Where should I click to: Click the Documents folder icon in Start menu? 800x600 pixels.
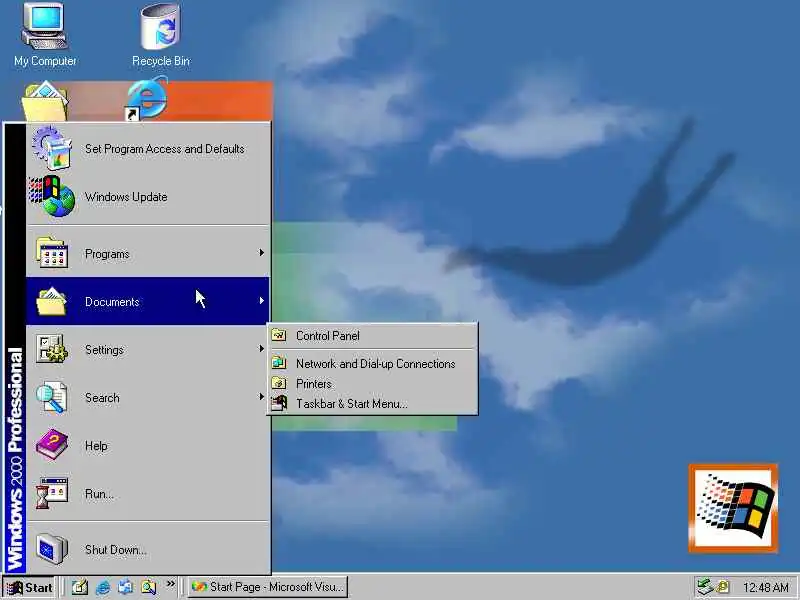click(x=52, y=302)
